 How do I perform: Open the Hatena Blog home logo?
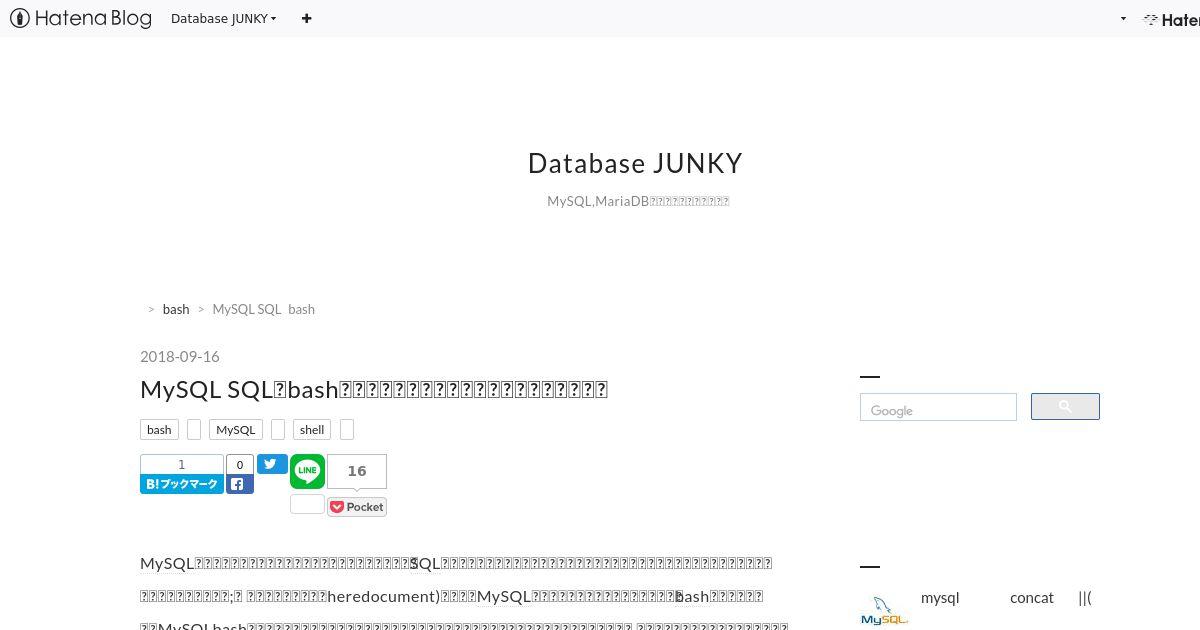(x=81, y=18)
